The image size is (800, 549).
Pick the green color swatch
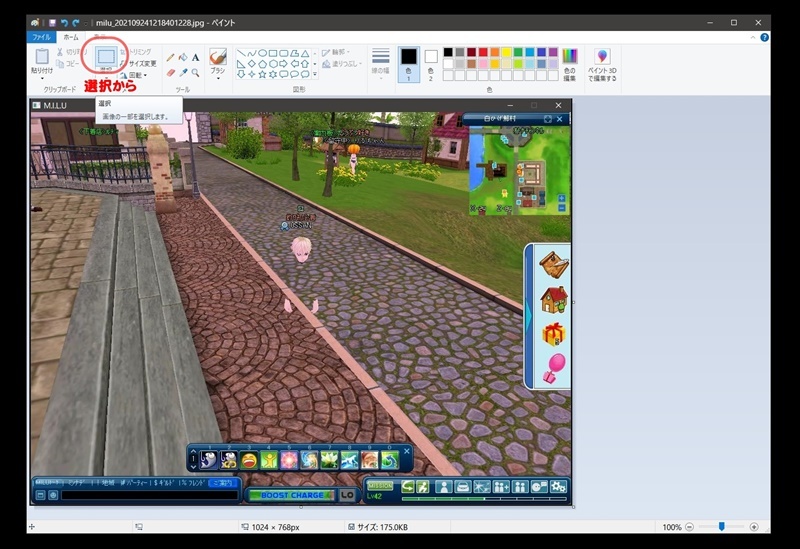point(518,52)
